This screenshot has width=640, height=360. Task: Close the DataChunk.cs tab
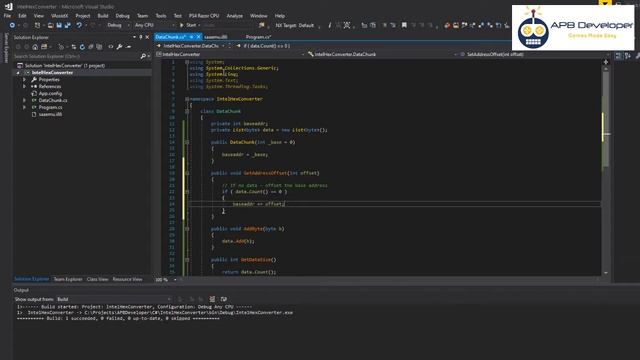(x=199, y=37)
